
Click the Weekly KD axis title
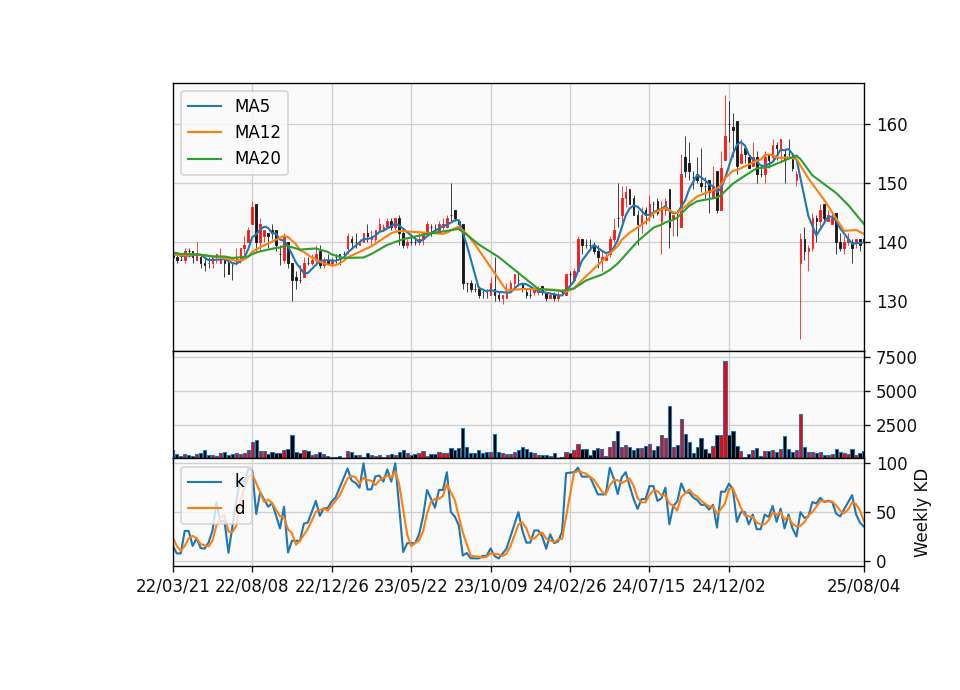point(921,513)
